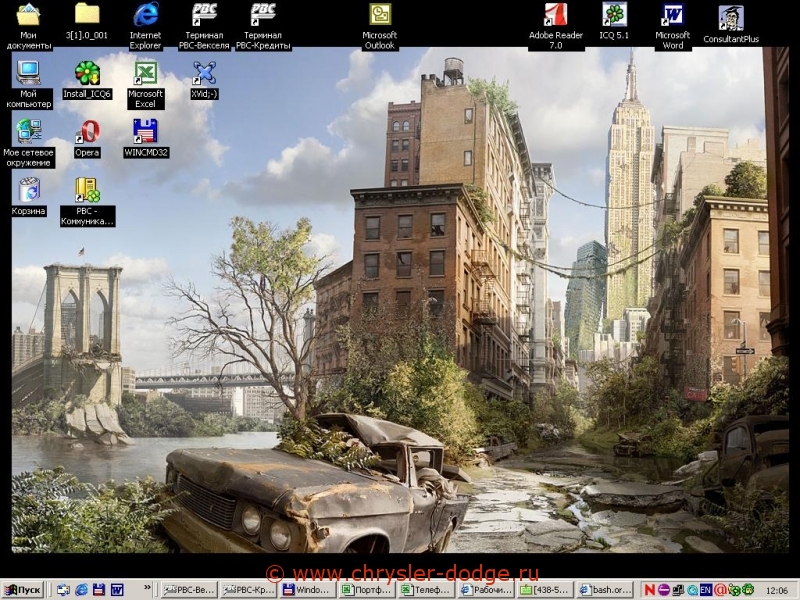Select the Microsoft Word desktop shortcut
Screen dimensions: 800x600
(x=672, y=27)
